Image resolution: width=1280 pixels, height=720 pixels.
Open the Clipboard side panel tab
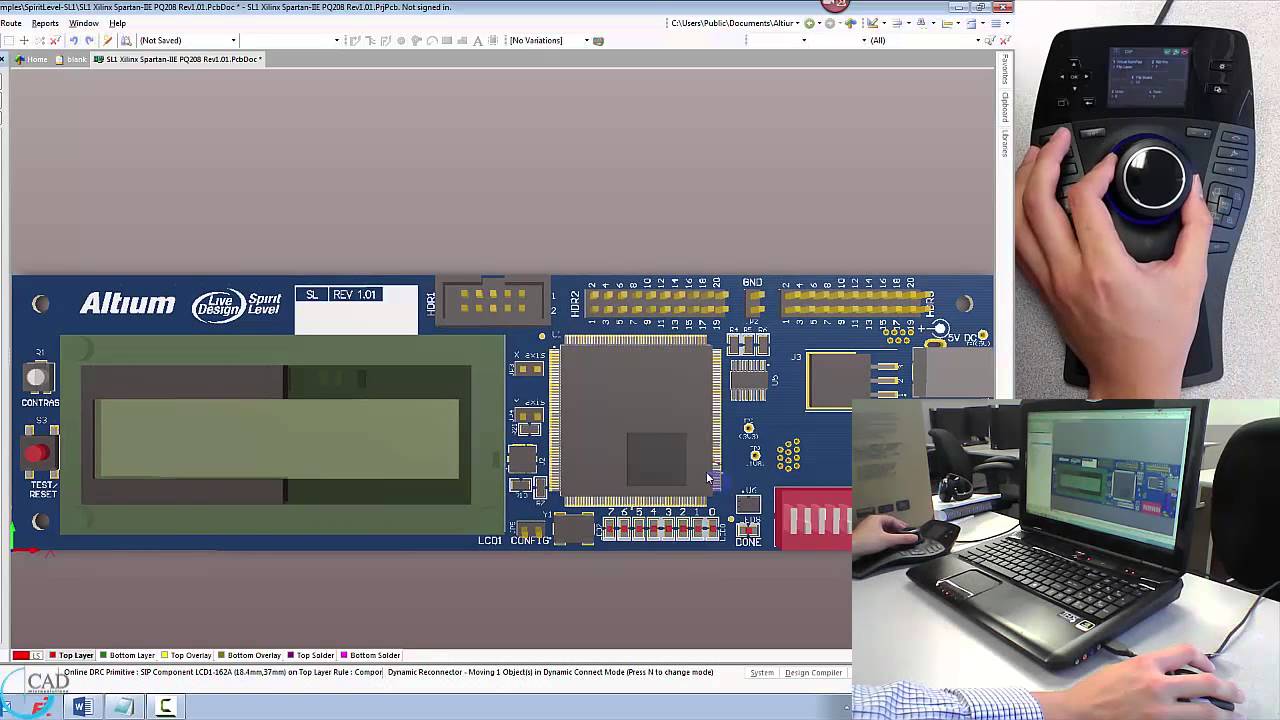(1005, 107)
